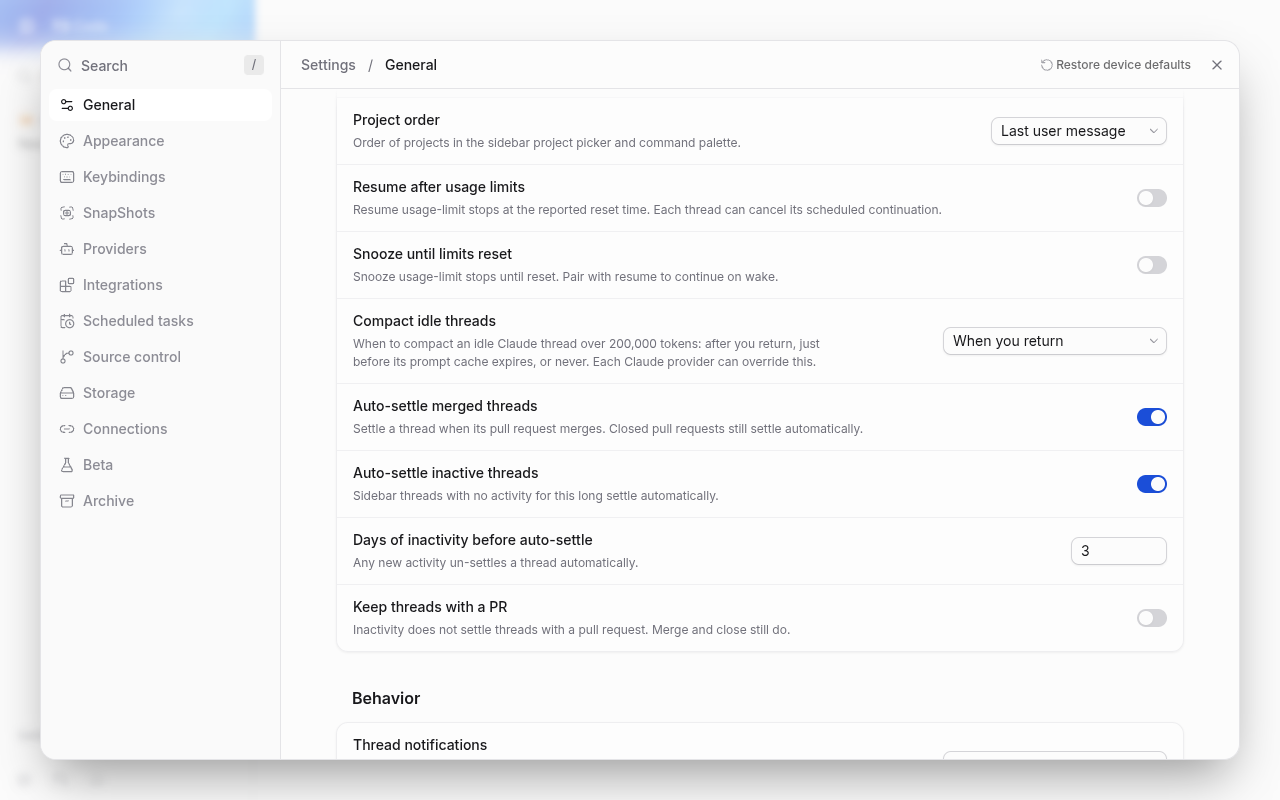Disable Auto-settle inactive threads
The image size is (1280, 800).
point(1152,484)
